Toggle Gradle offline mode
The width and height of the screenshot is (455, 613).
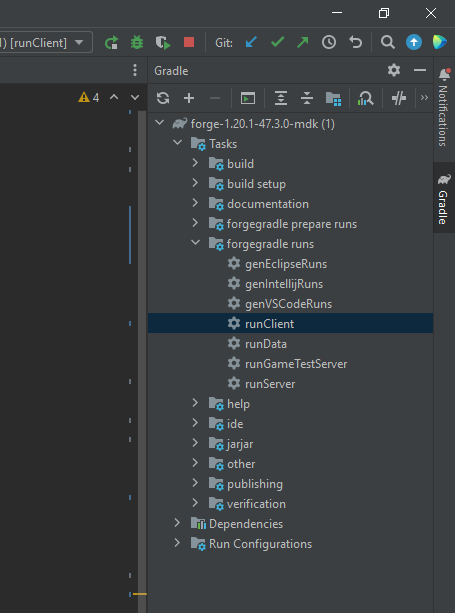(x=399, y=98)
